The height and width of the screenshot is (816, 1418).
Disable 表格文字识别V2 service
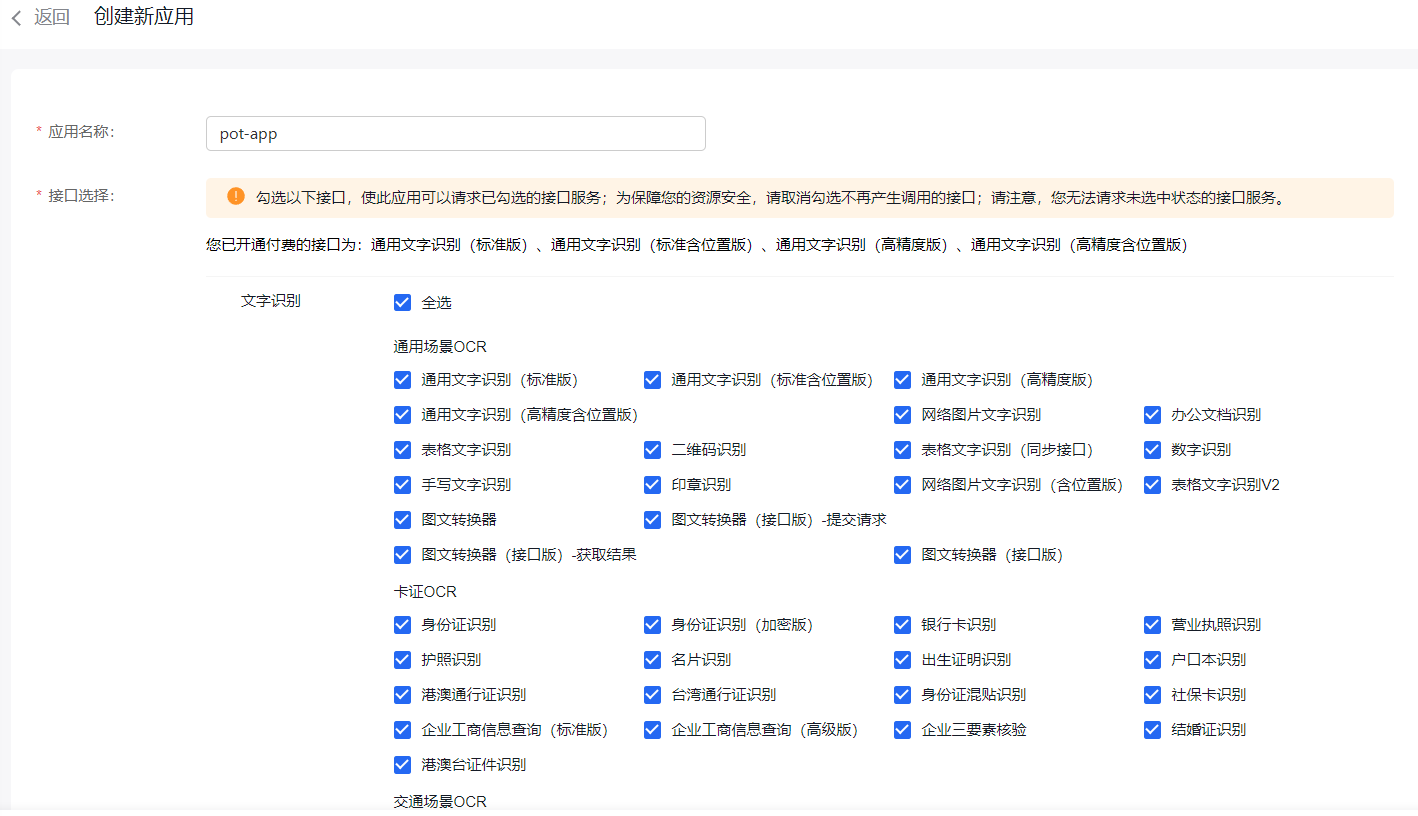pos(1152,484)
